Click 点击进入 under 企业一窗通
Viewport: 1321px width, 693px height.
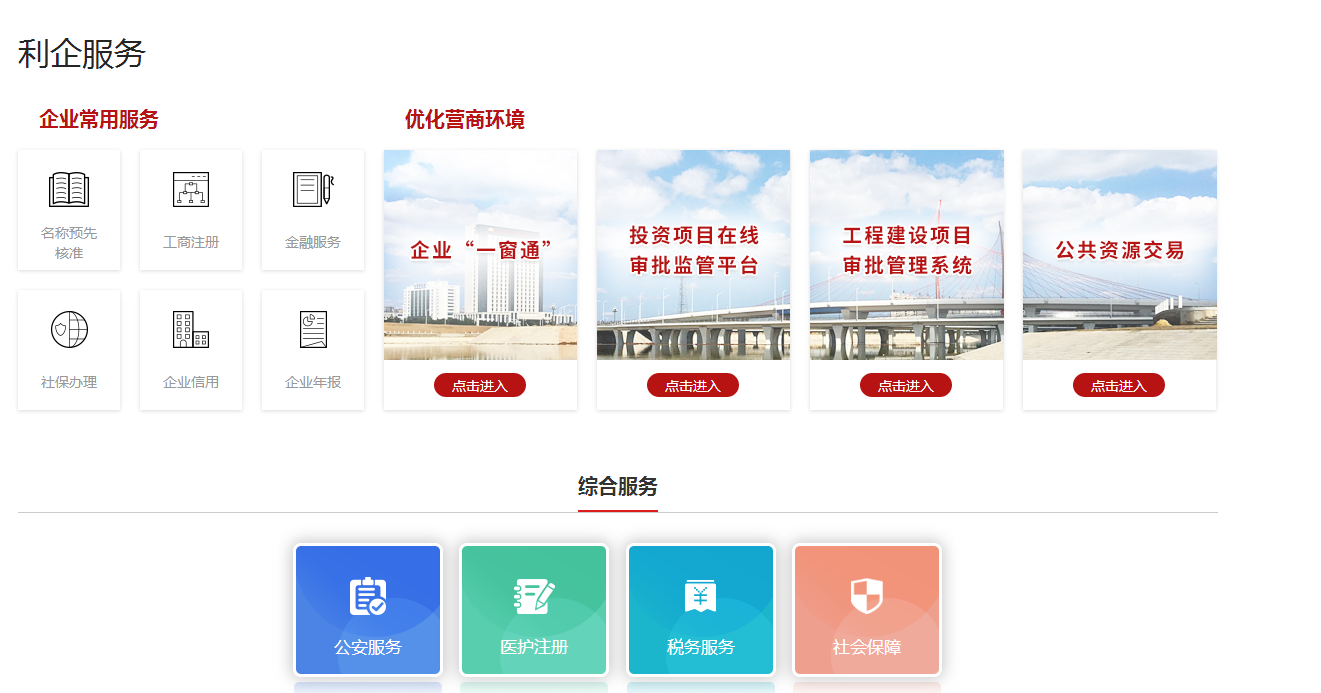tap(480, 385)
